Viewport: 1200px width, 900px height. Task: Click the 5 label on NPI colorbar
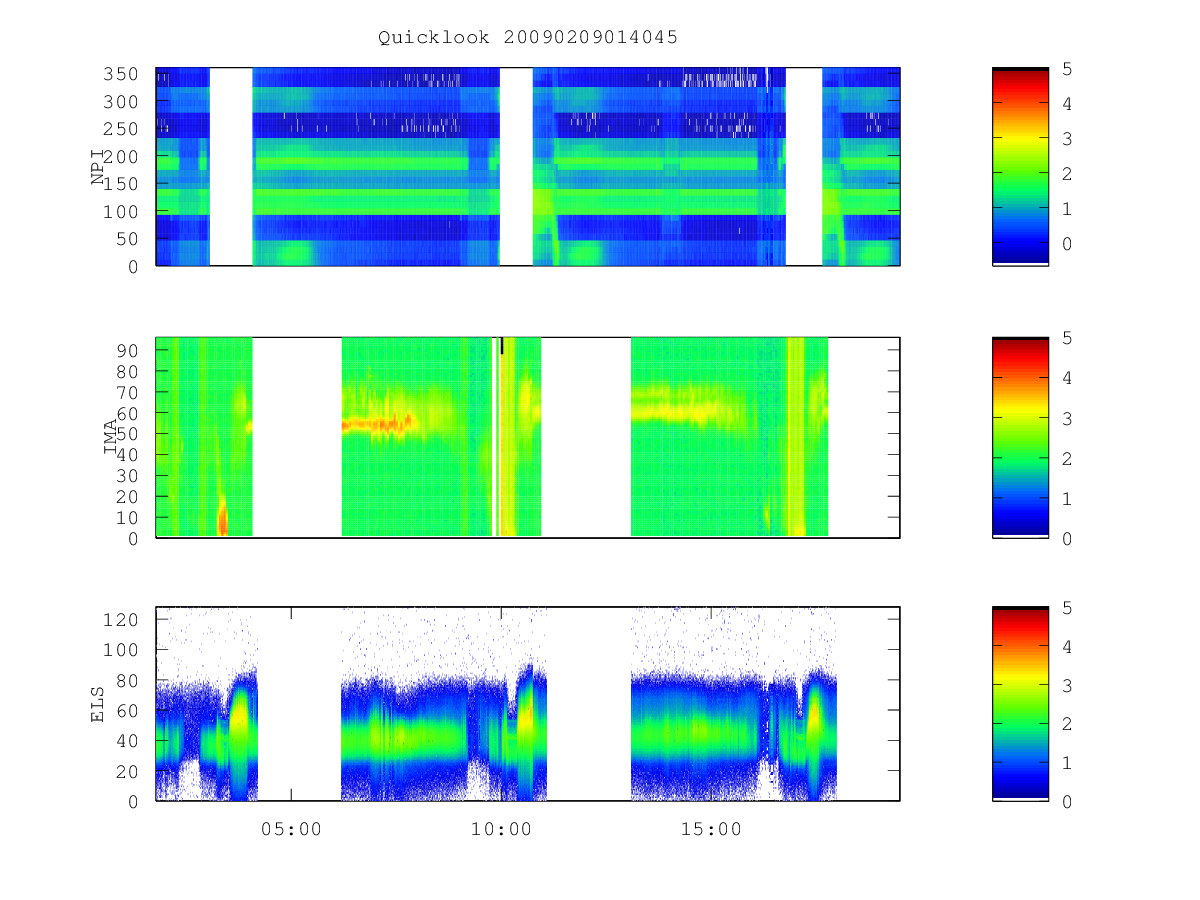(x=1068, y=69)
